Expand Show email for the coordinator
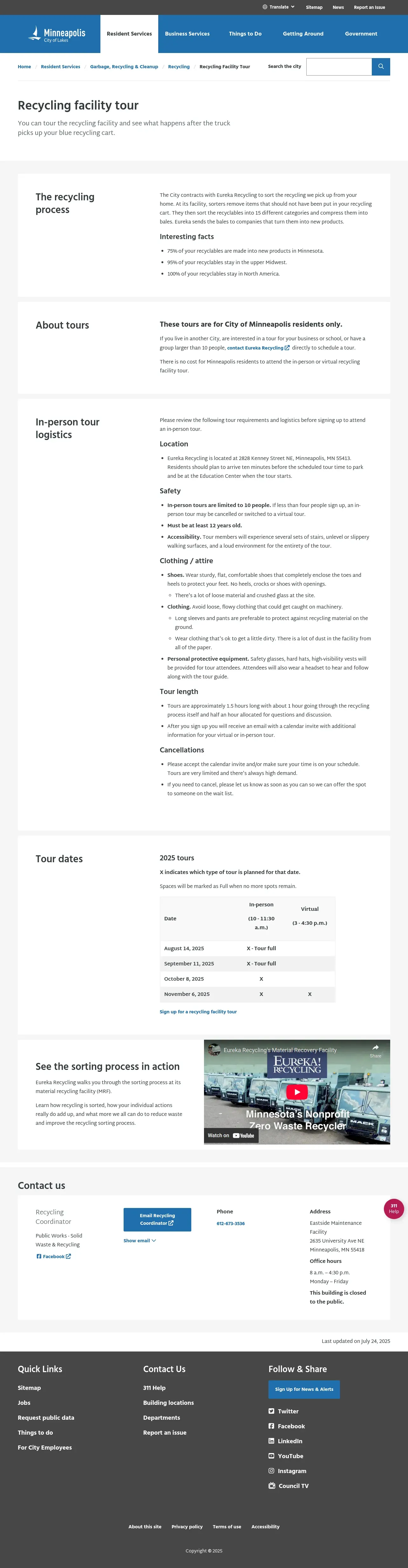Screen dimensions: 408x1568 (139, 1240)
